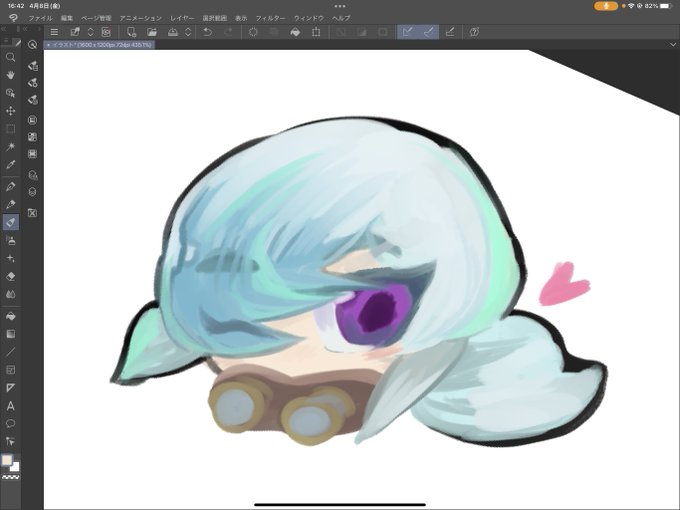This screenshot has height=510, width=680.
Task: Open the hamburger menu in command bar
Action: click(x=54, y=32)
